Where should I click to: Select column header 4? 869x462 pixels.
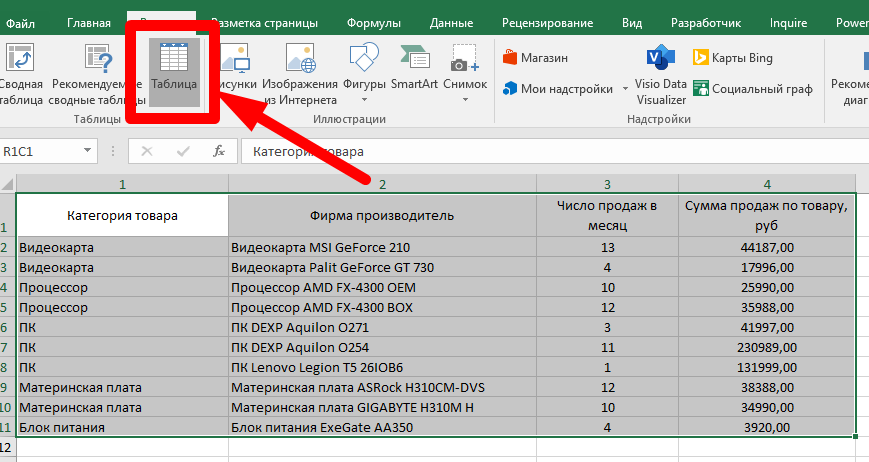point(766,184)
